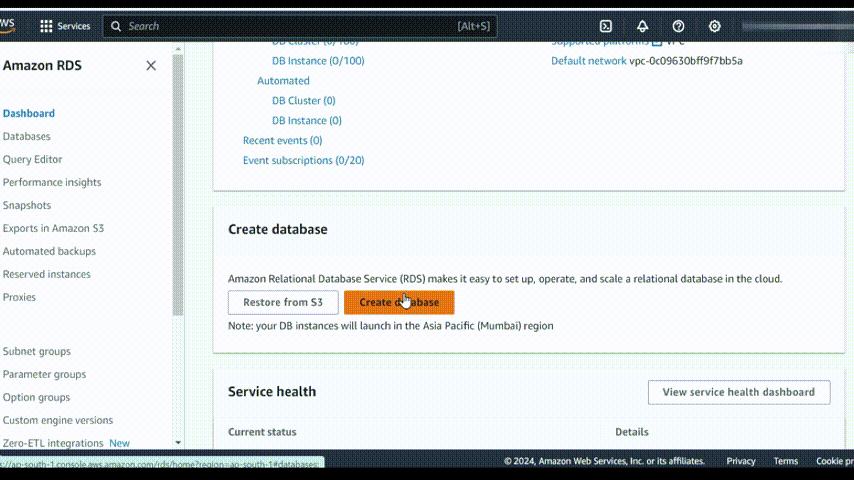
Task: Click View service health dashboard button
Action: (x=739, y=392)
